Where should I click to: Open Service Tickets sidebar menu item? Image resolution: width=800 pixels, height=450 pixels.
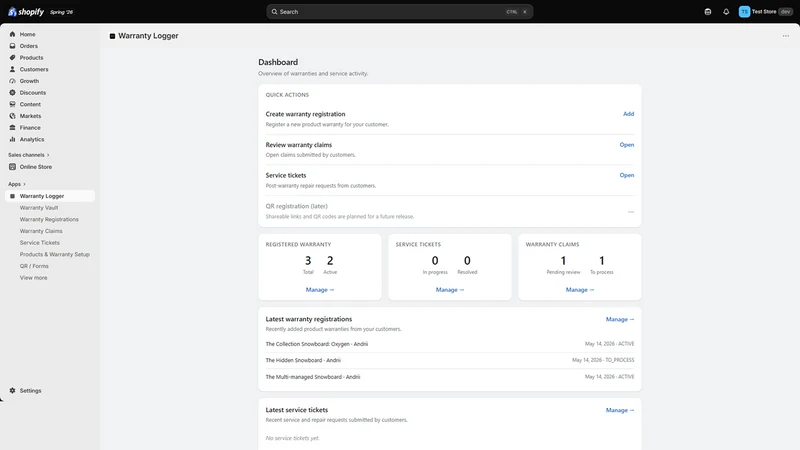click(40, 243)
